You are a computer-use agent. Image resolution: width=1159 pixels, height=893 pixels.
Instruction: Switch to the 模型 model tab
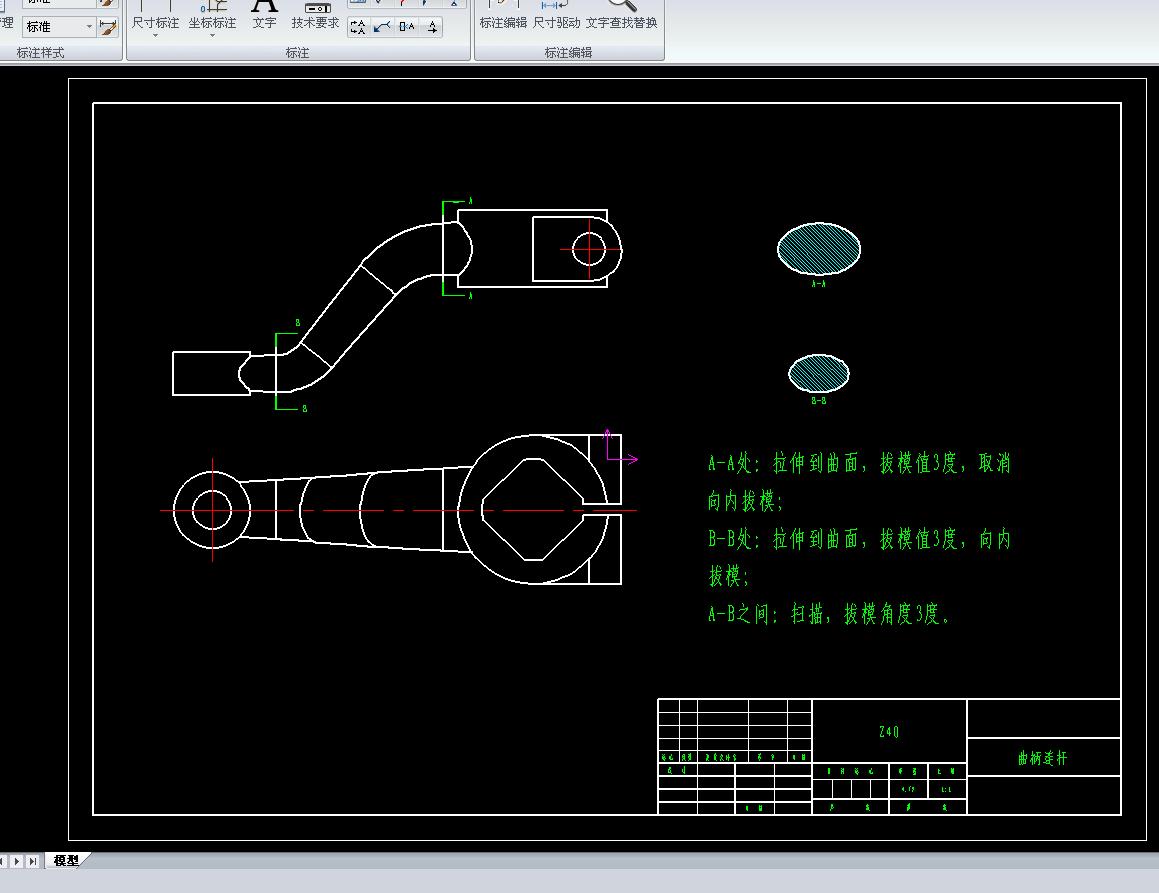point(67,860)
